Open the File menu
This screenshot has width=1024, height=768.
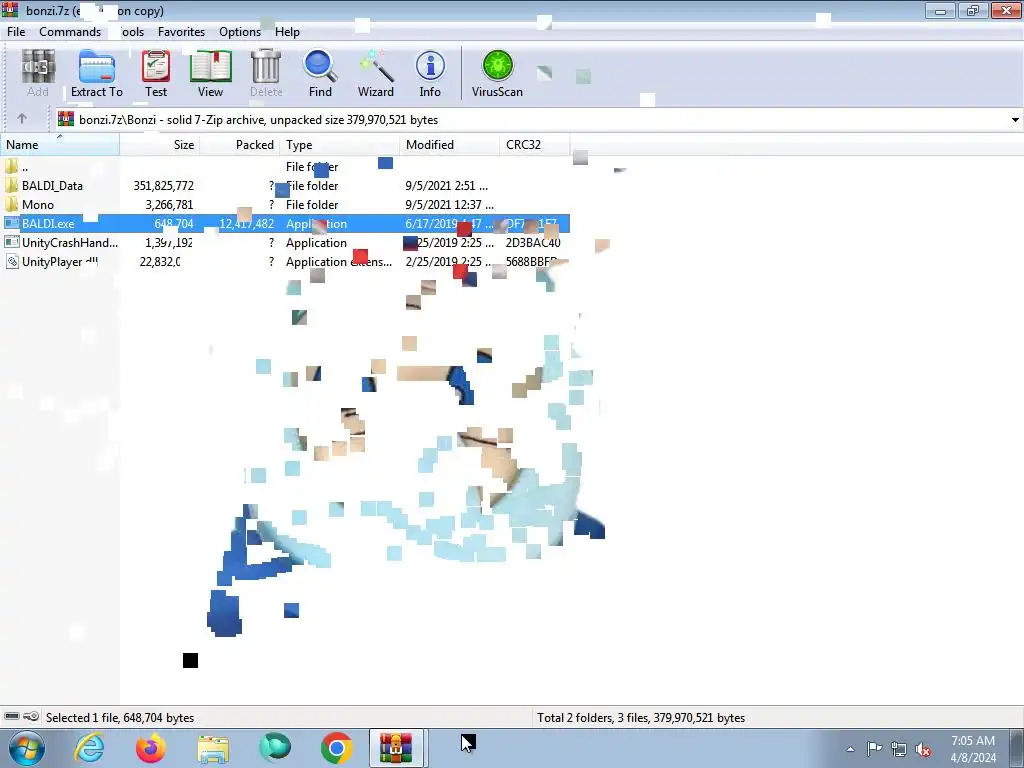[x=16, y=31]
